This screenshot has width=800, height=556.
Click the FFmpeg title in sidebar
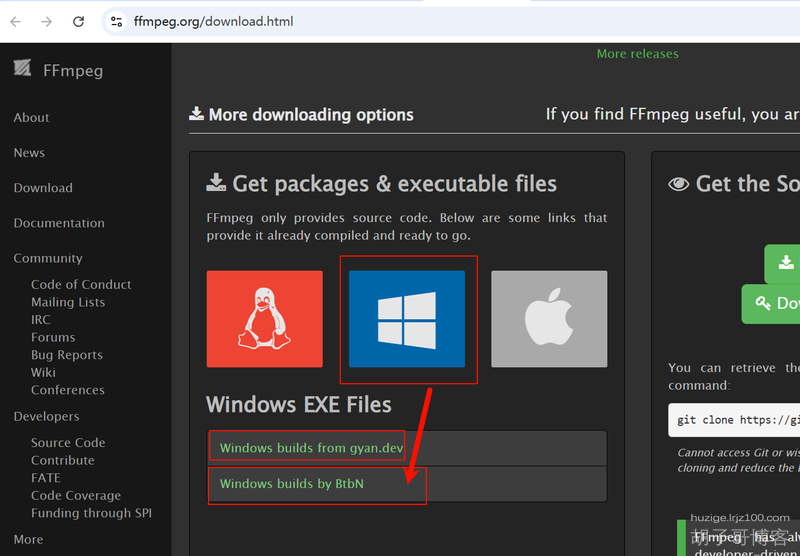pyautogui.click(x=73, y=70)
